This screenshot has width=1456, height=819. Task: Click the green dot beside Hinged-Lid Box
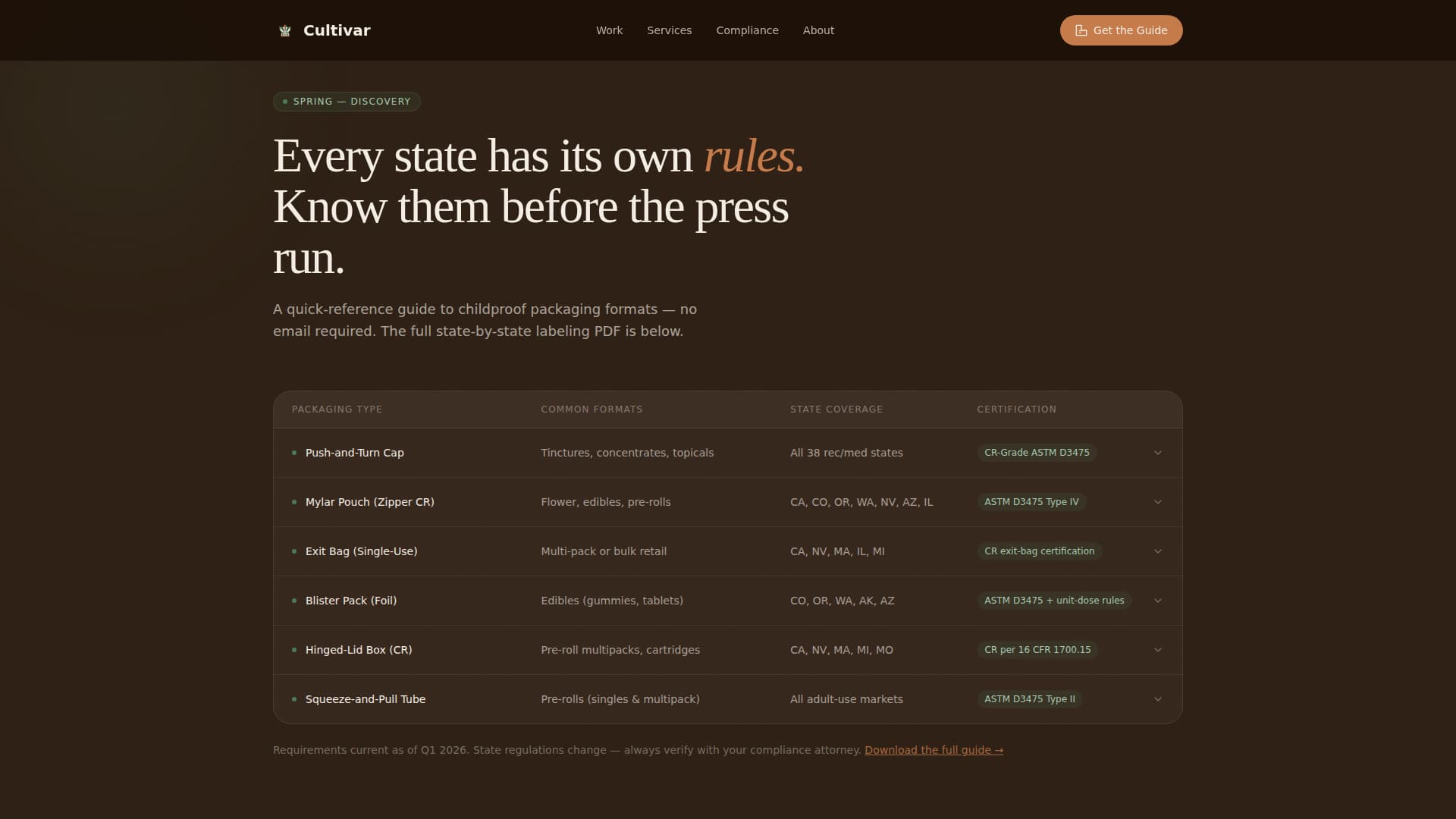[x=294, y=650]
